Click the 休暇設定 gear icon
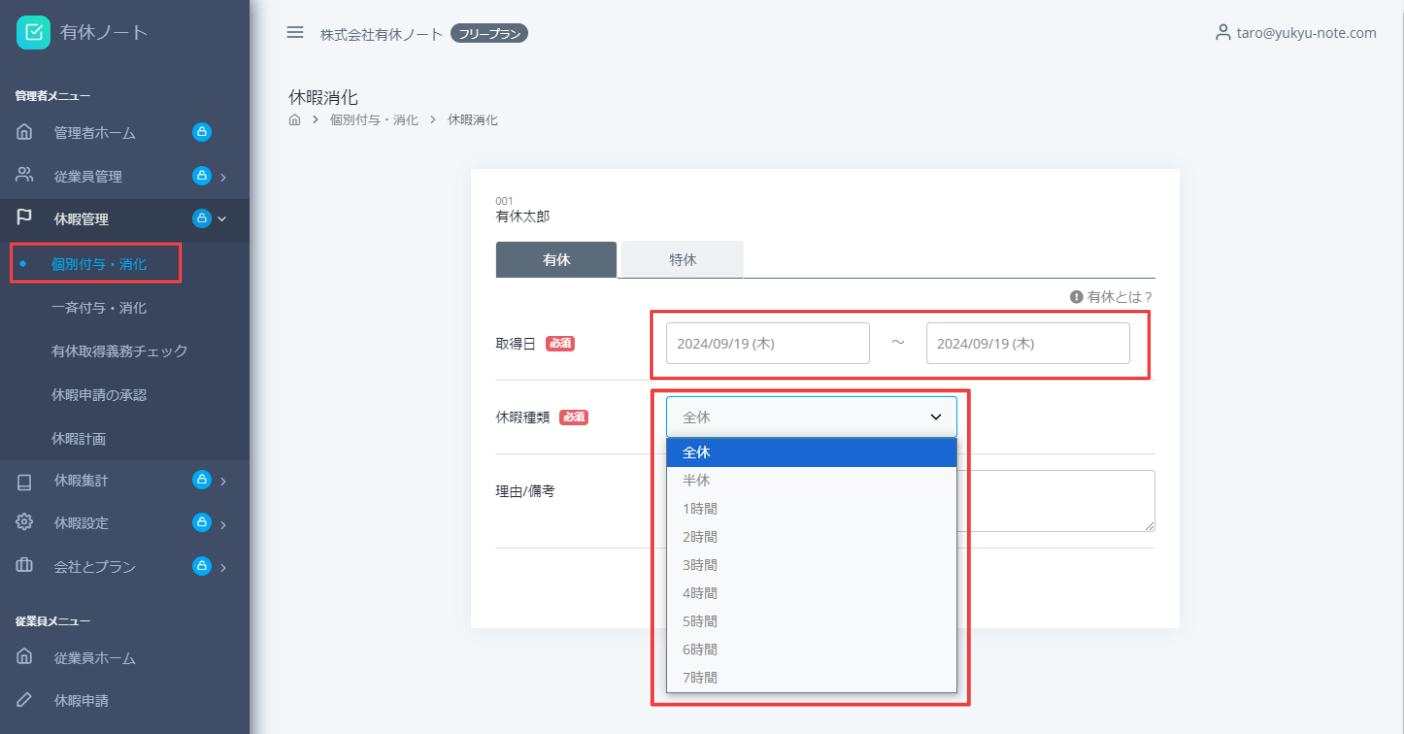Image resolution: width=1404 pixels, height=734 pixels. pos(25,523)
